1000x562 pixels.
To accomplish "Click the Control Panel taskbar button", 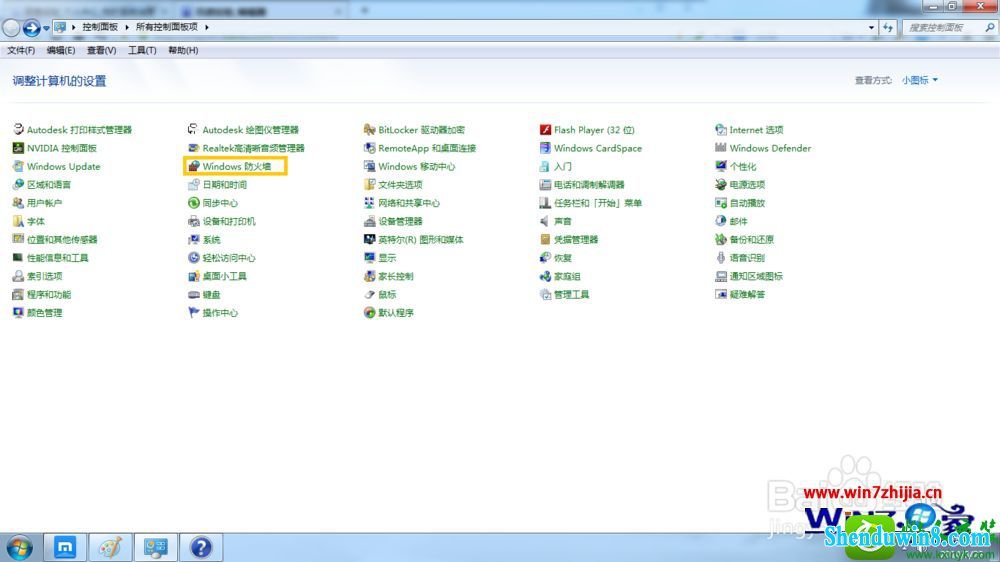I will click(x=155, y=547).
